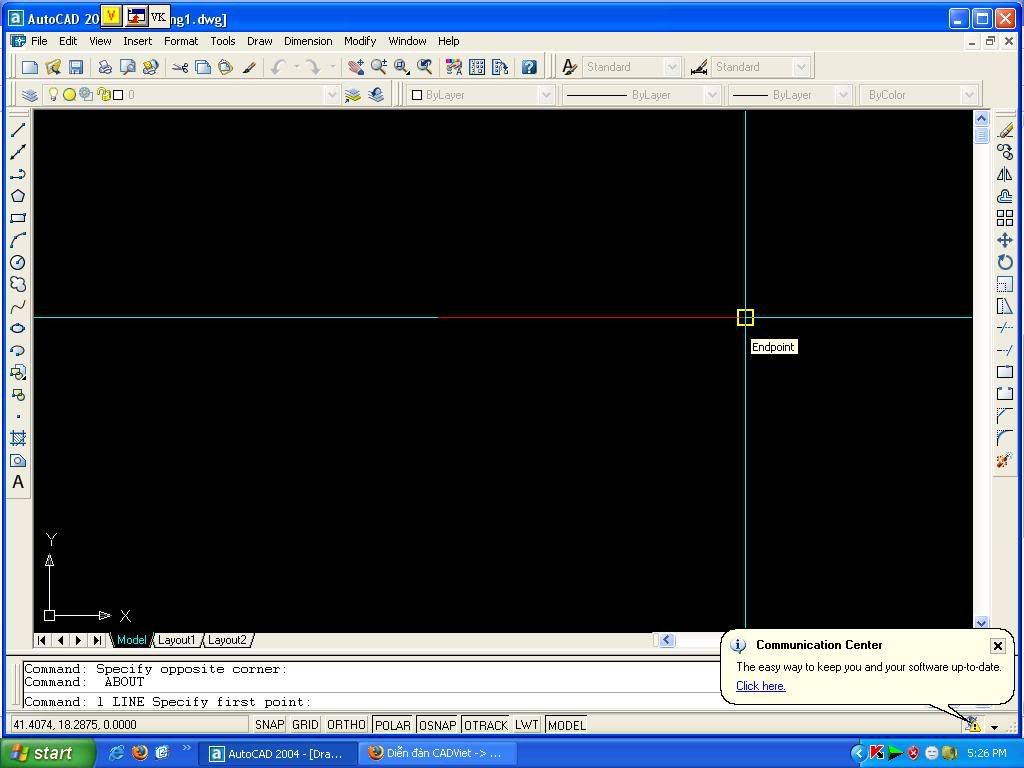The image size is (1024, 768).
Task: Click the Windows start button
Action: point(46,753)
